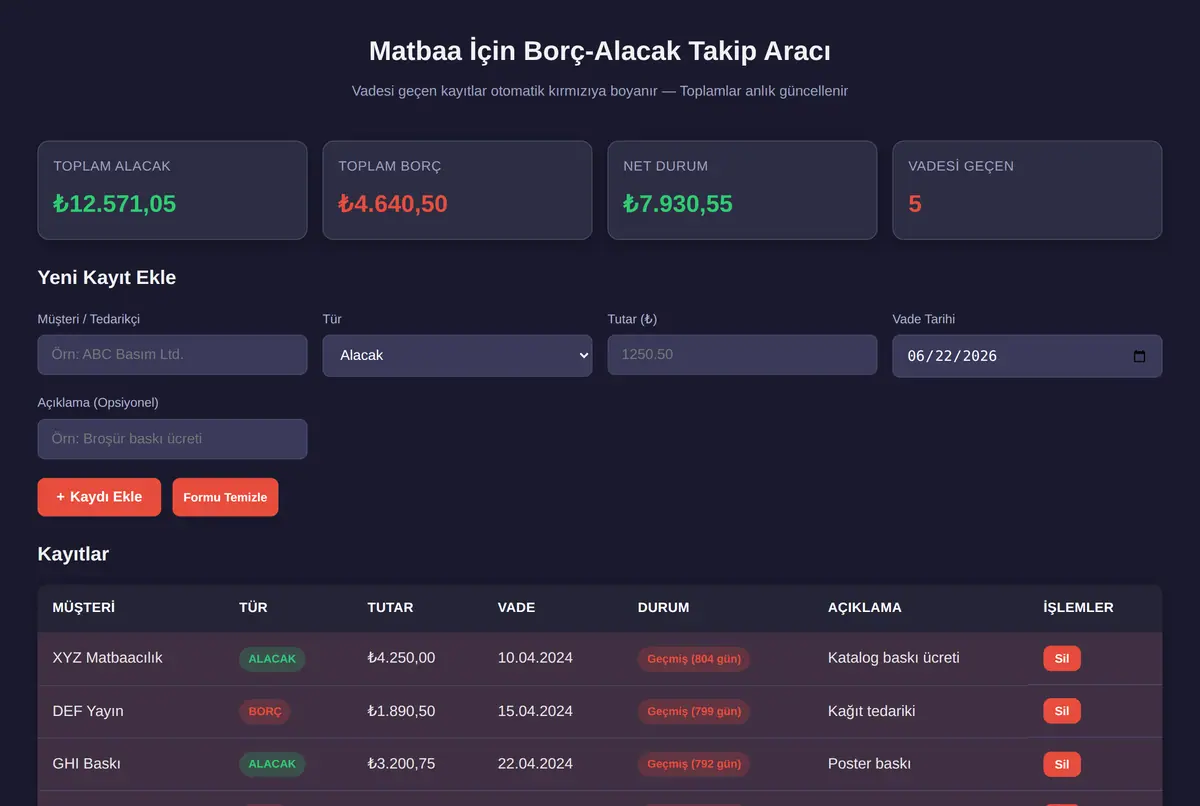Click the + Kaydı Ekle button
Image resolution: width=1200 pixels, height=806 pixels.
pos(99,497)
